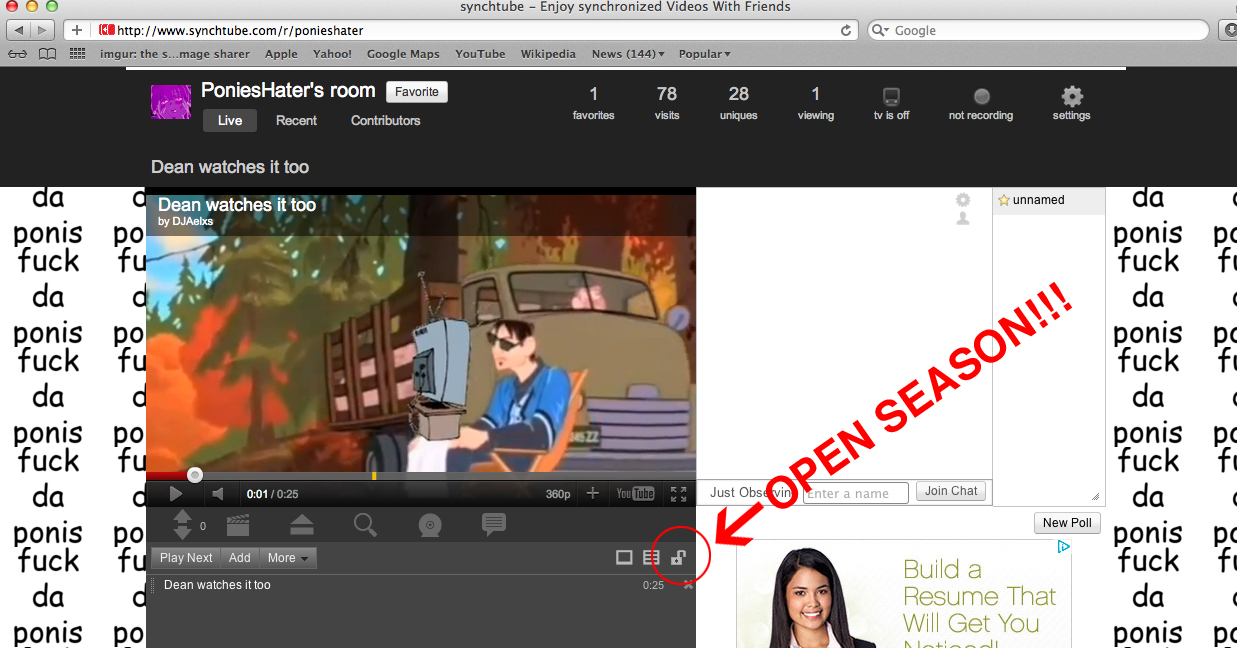This screenshot has width=1237, height=648.
Task: Click Play Next button
Action: click(186, 558)
